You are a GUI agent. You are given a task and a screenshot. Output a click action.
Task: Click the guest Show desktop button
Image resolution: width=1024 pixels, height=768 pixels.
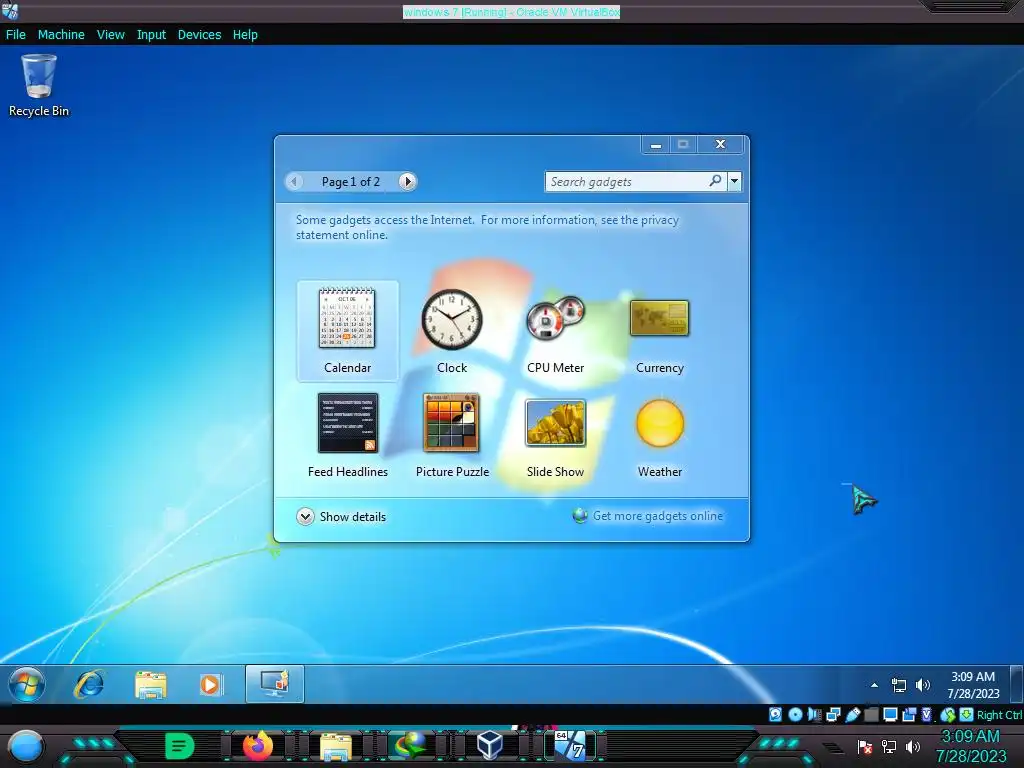(1016, 684)
